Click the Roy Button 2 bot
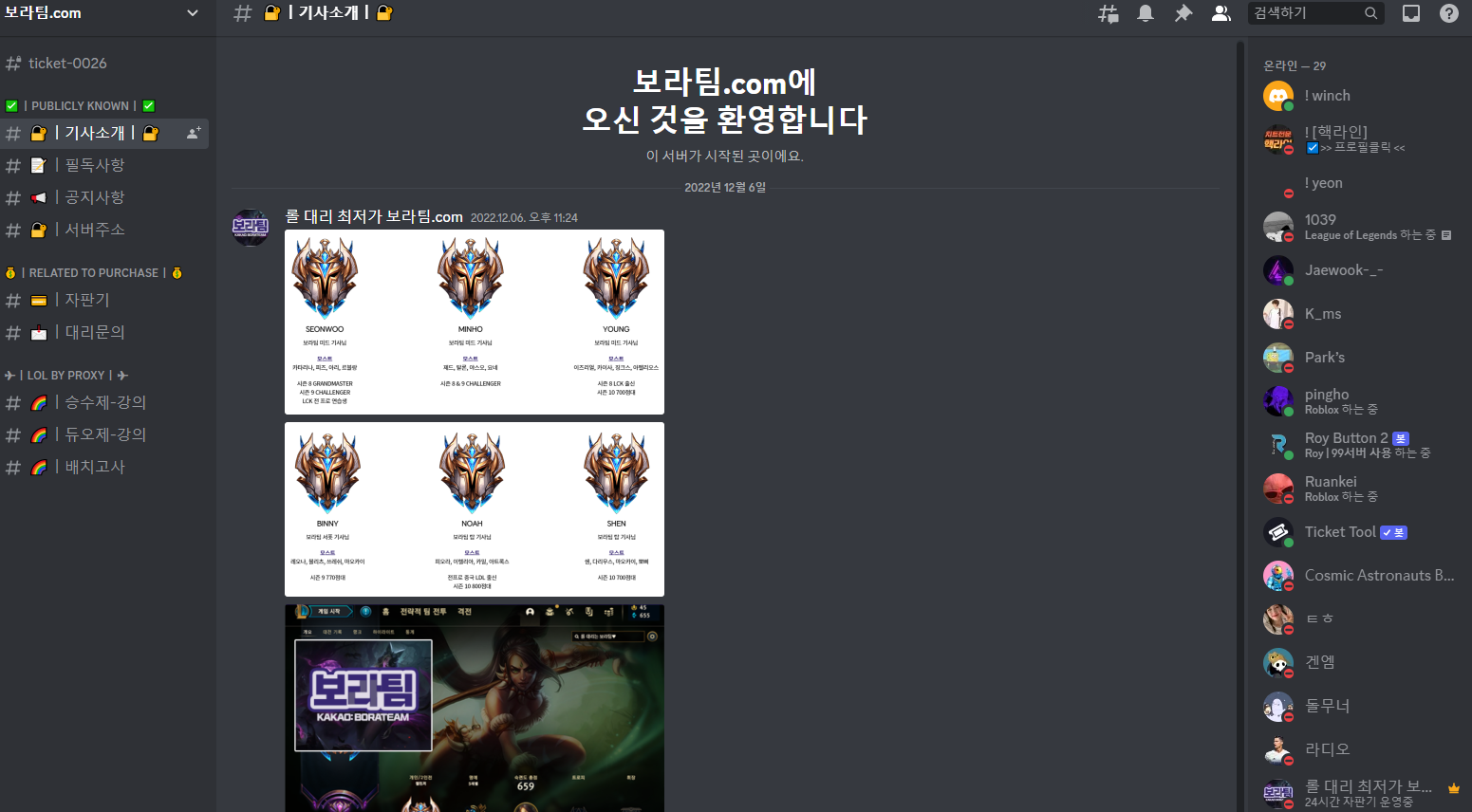The height and width of the screenshot is (812, 1472). [1358, 445]
